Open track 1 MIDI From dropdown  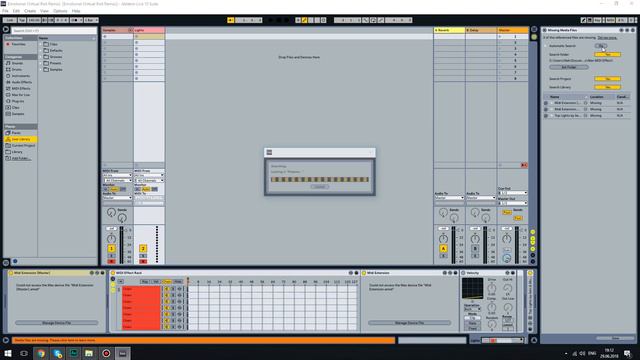pos(117,175)
